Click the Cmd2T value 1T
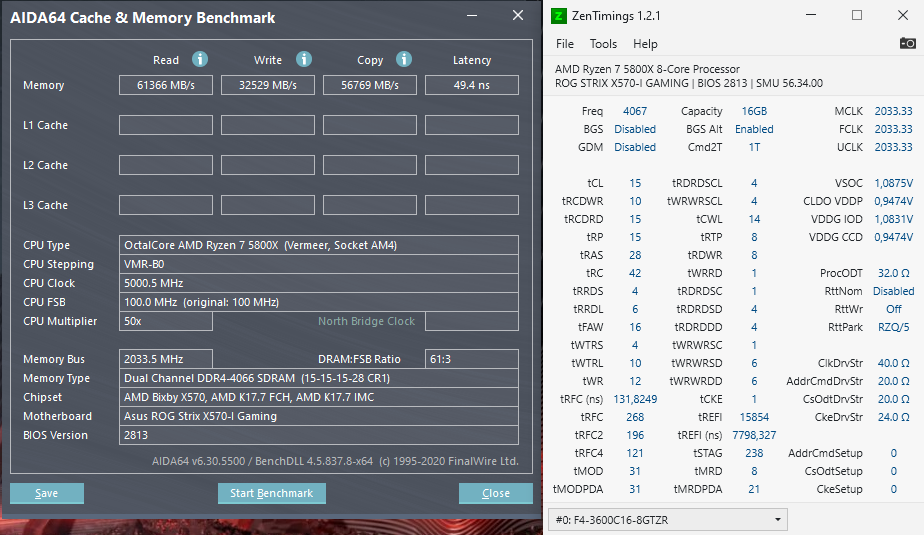 754,147
